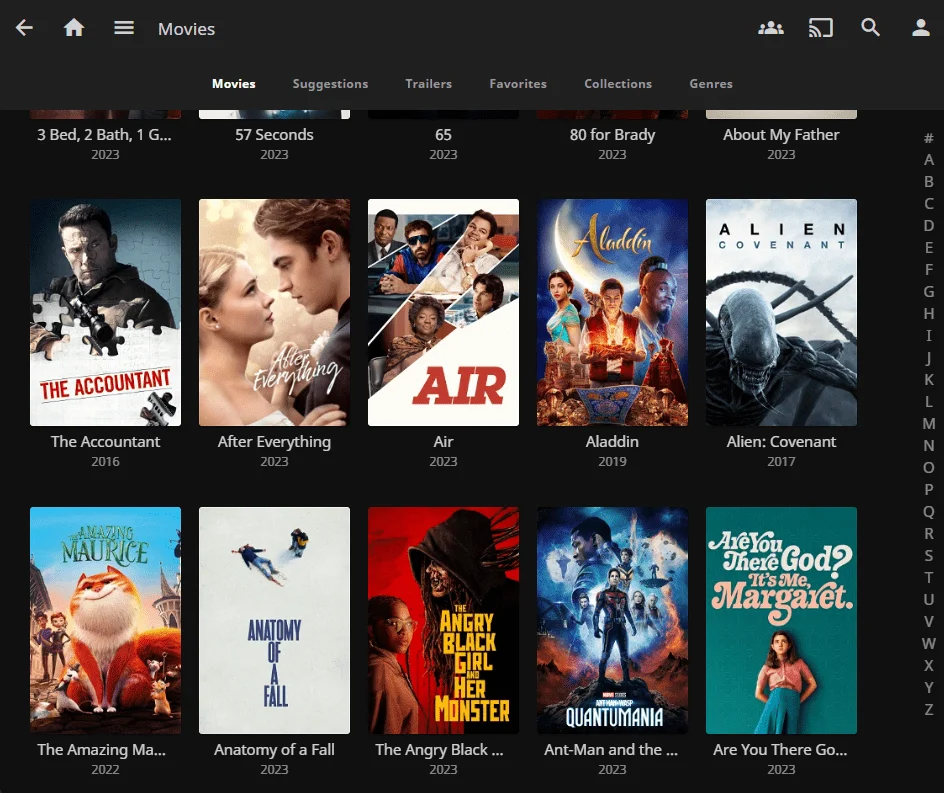The width and height of the screenshot is (944, 793).
Task: Jump to # in the alphabet picker
Action: (929, 138)
